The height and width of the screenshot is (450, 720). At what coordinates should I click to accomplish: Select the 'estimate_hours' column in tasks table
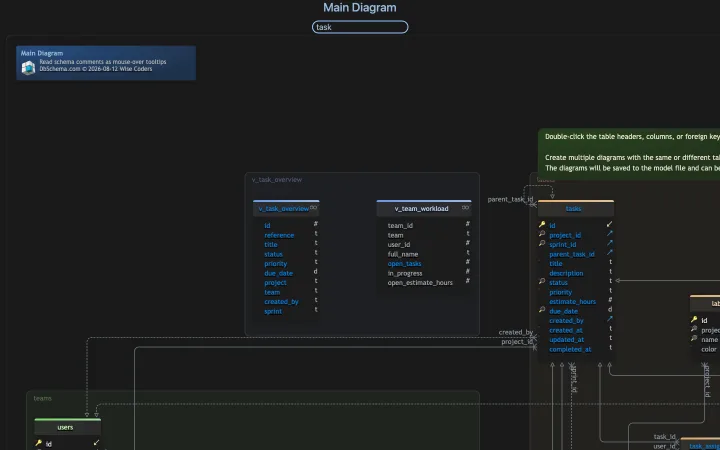(x=572, y=302)
